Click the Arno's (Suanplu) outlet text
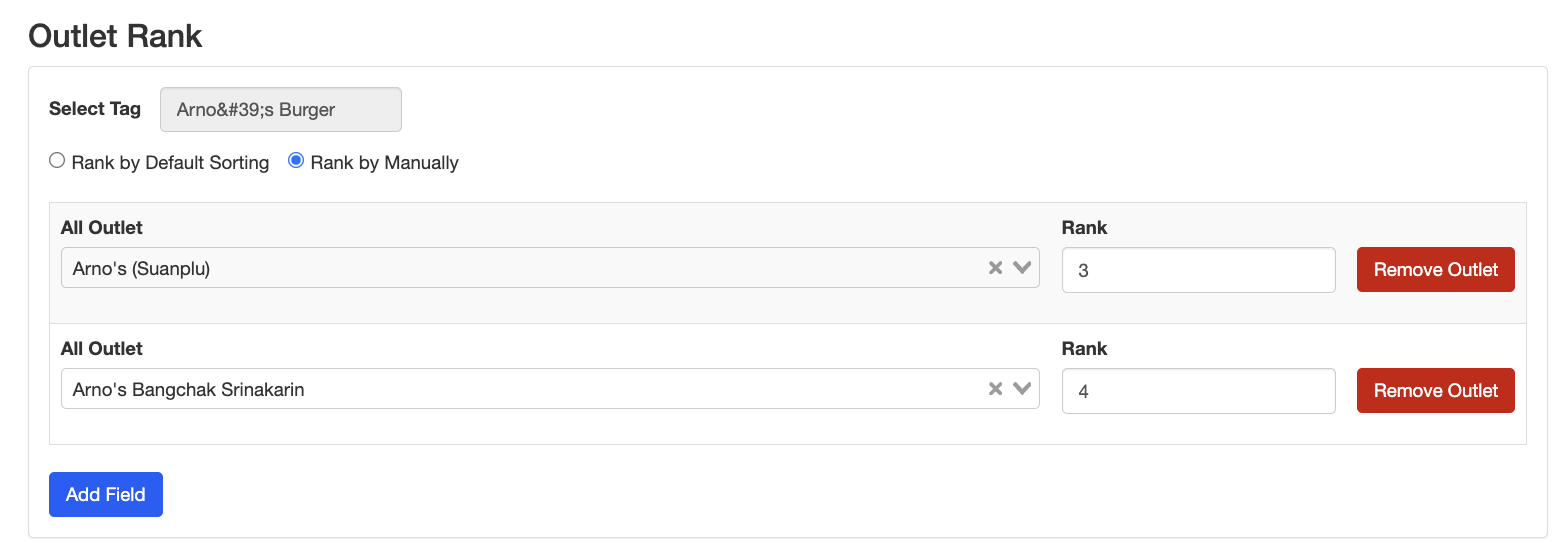This screenshot has width=1562, height=554. coord(141,269)
